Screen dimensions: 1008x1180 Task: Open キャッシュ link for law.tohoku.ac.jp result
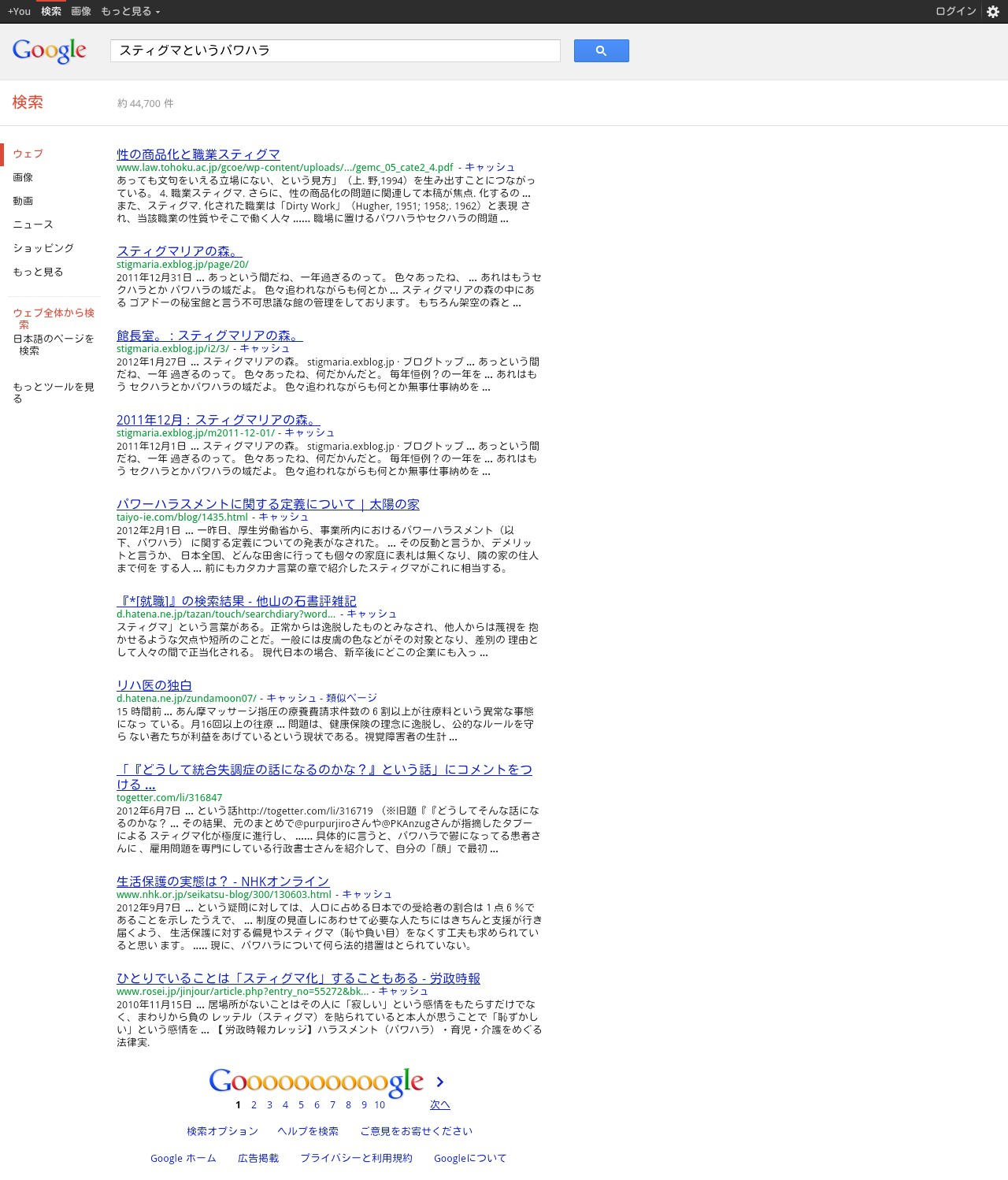pyautogui.click(x=490, y=167)
